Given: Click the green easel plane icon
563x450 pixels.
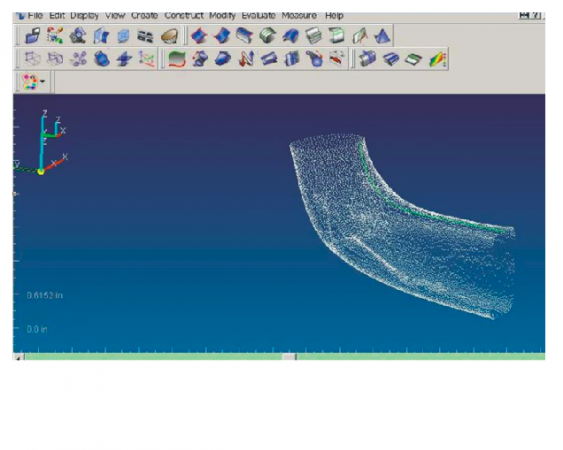Looking at the screenshot, I should tap(360, 36).
